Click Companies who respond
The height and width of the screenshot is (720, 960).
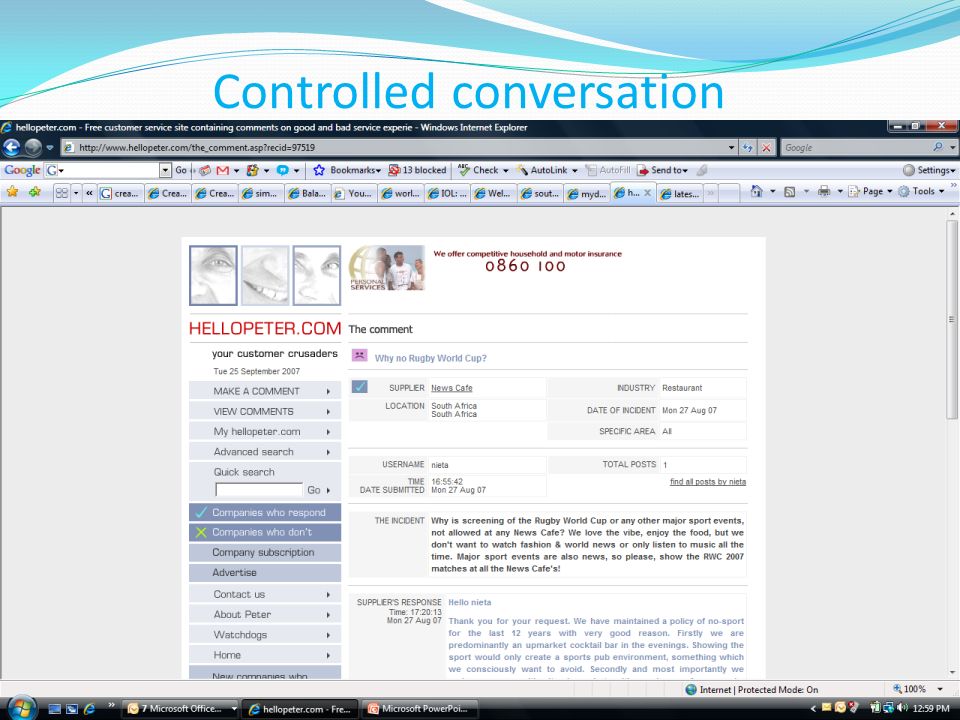point(264,512)
